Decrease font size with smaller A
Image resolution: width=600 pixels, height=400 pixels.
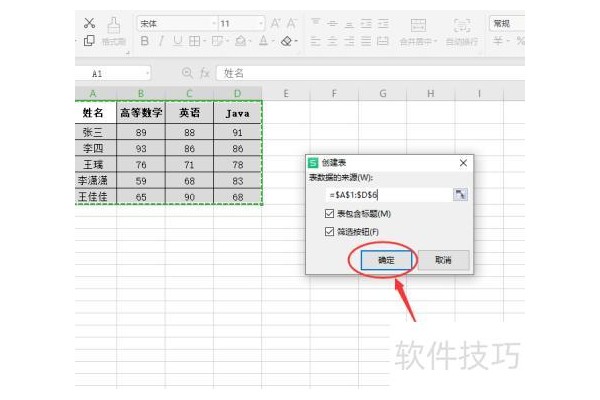[x=291, y=24]
